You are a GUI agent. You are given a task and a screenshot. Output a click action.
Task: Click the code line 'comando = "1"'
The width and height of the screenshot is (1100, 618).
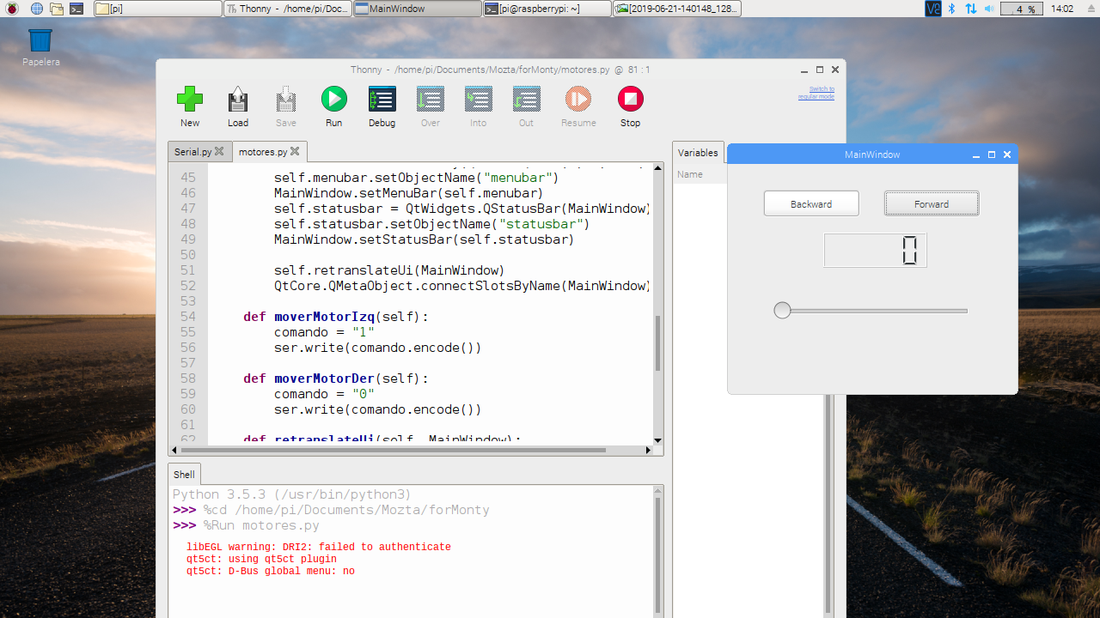(324, 332)
